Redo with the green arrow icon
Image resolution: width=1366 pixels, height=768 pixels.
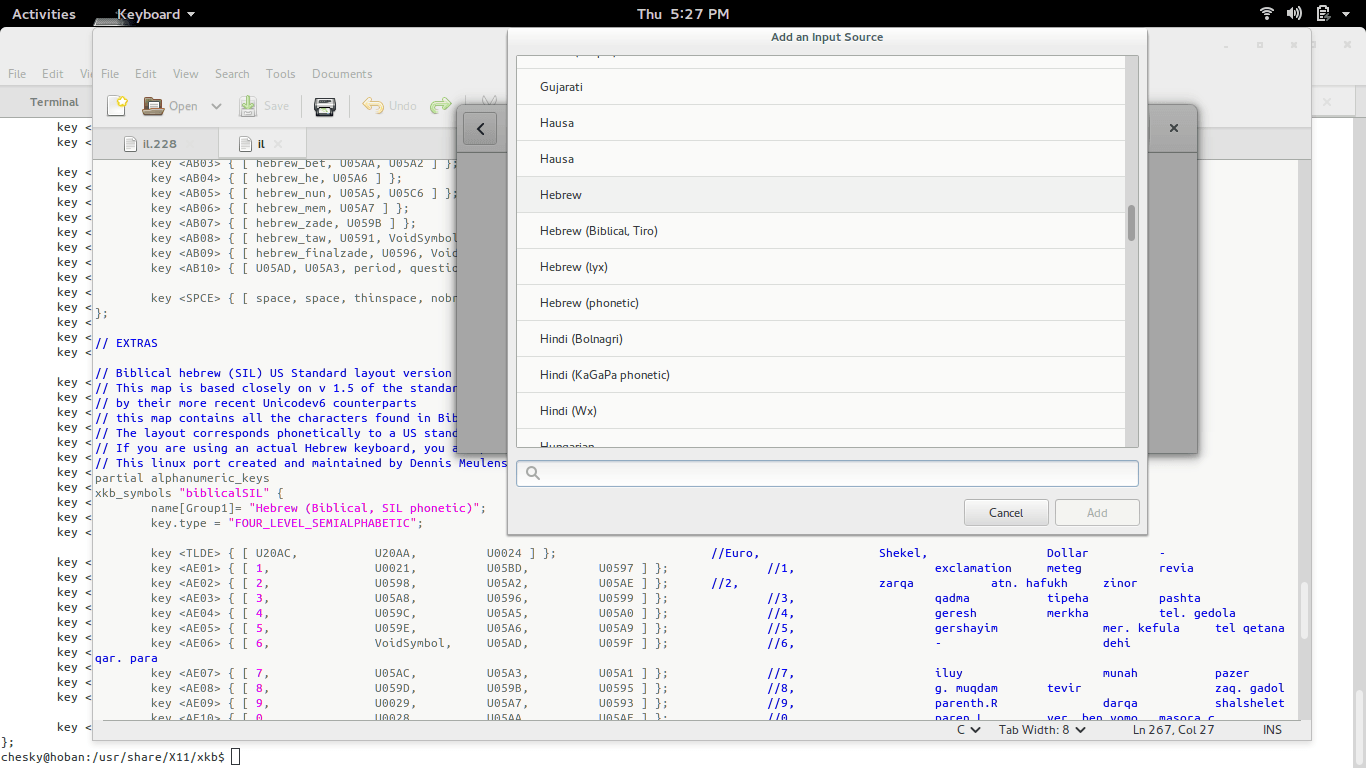click(440, 105)
